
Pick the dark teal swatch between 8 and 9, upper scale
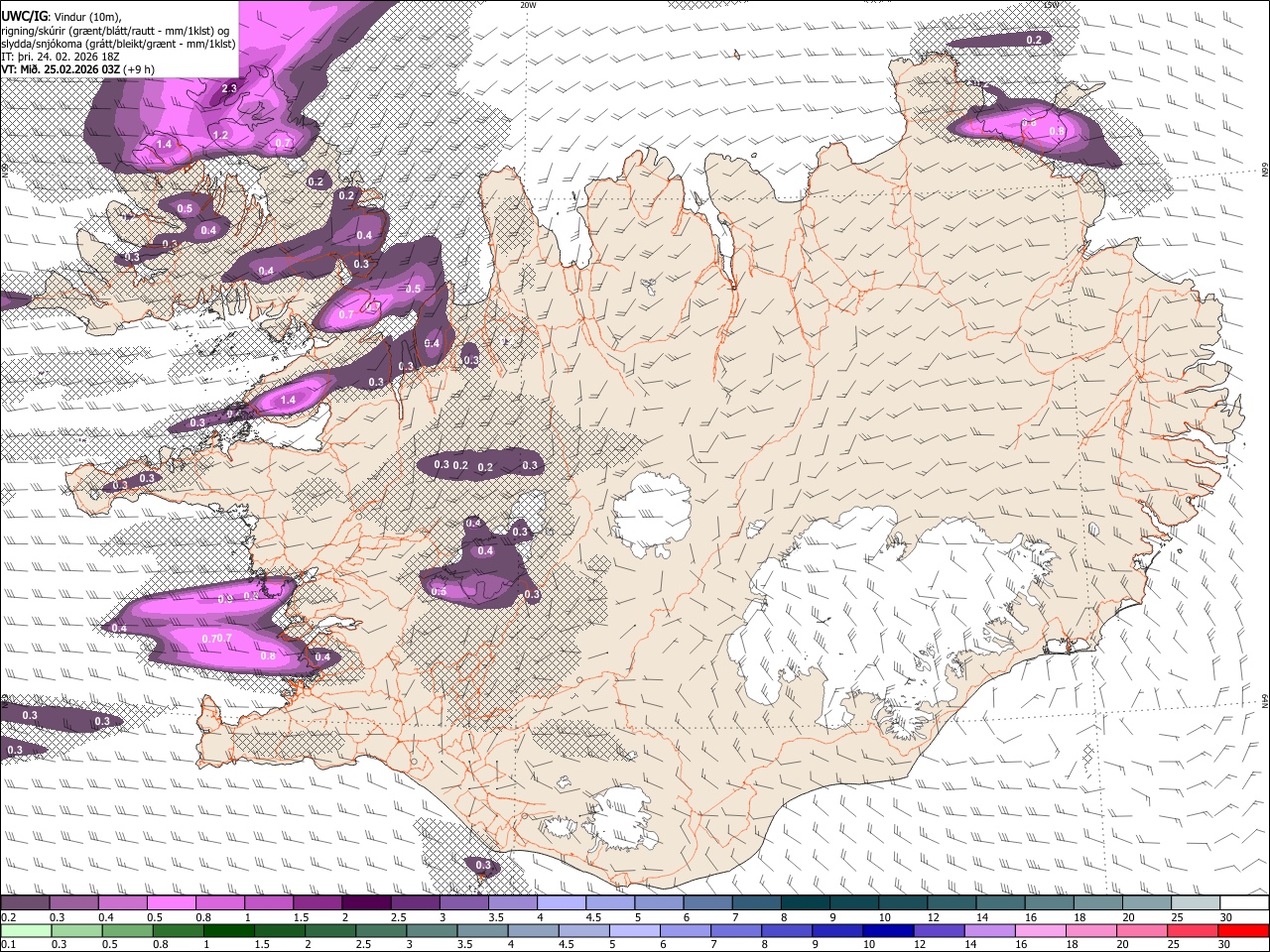coord(805,903)
